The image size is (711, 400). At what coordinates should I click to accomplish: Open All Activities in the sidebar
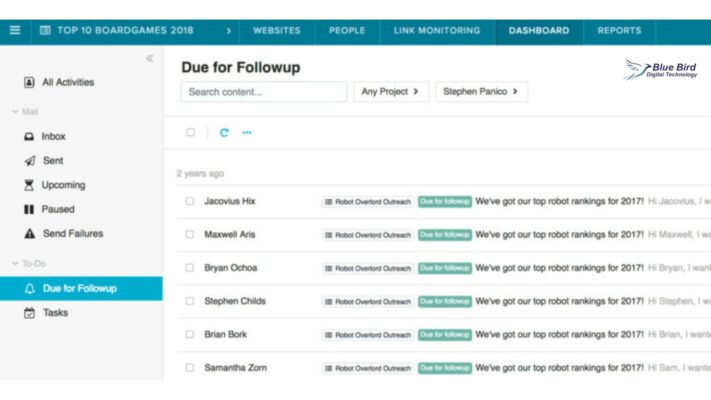(x=67, y=82)
